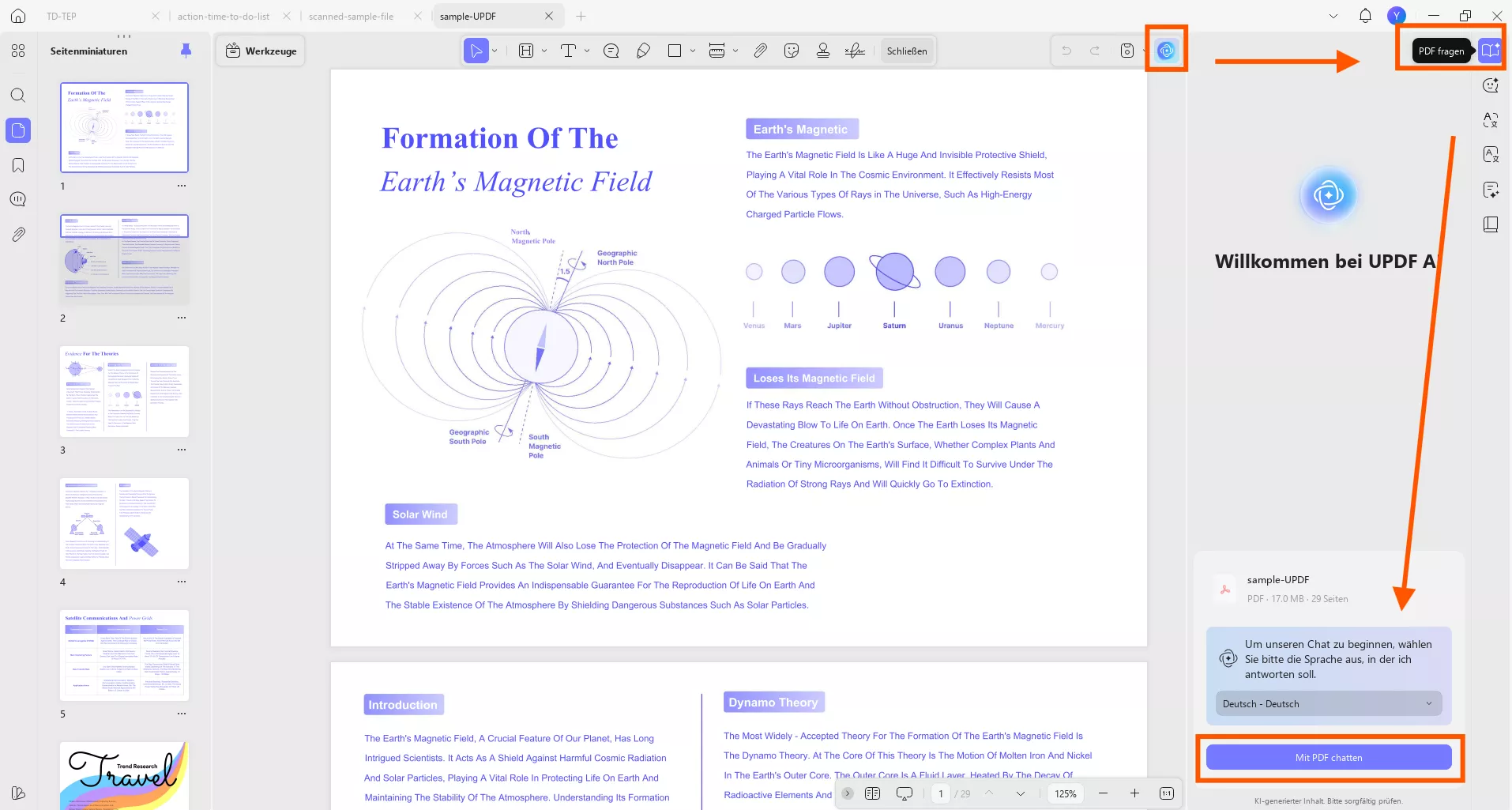
Task: Select the sample-UPDF tab
Action: click(468, 16)
